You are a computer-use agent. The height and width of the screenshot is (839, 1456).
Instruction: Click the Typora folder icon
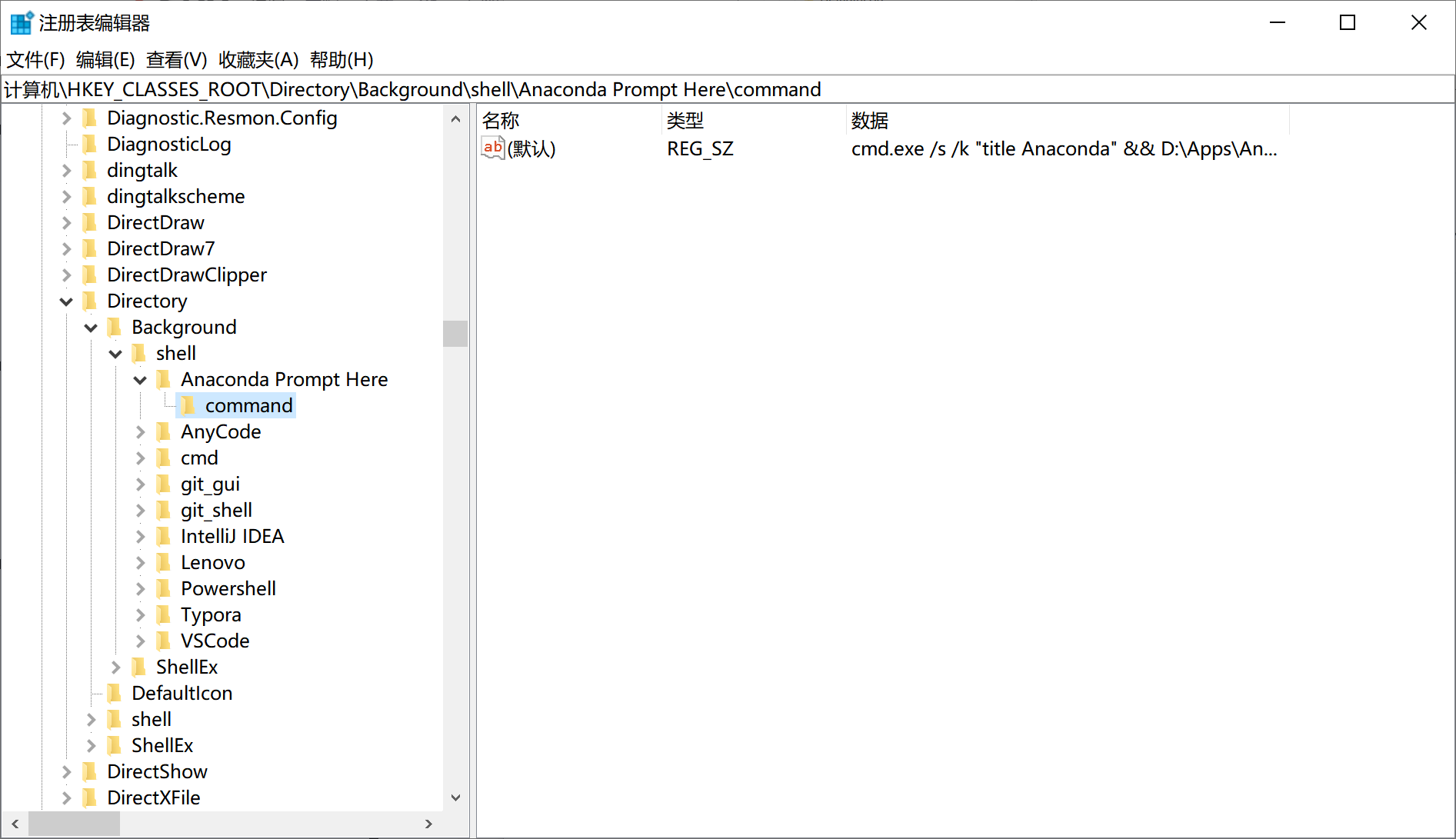164,614
